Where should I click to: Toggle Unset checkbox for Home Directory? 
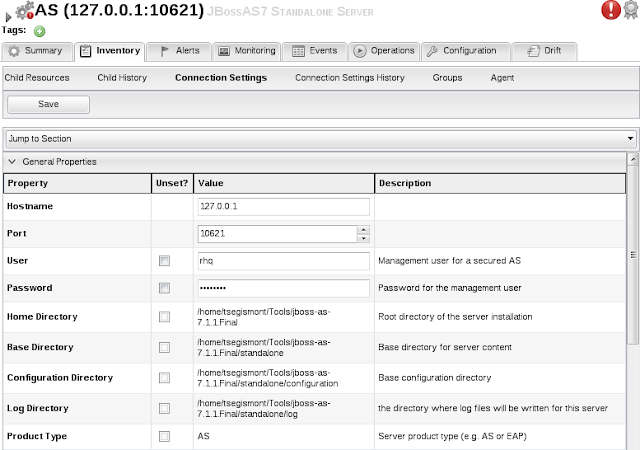click(x=164, y=317)
